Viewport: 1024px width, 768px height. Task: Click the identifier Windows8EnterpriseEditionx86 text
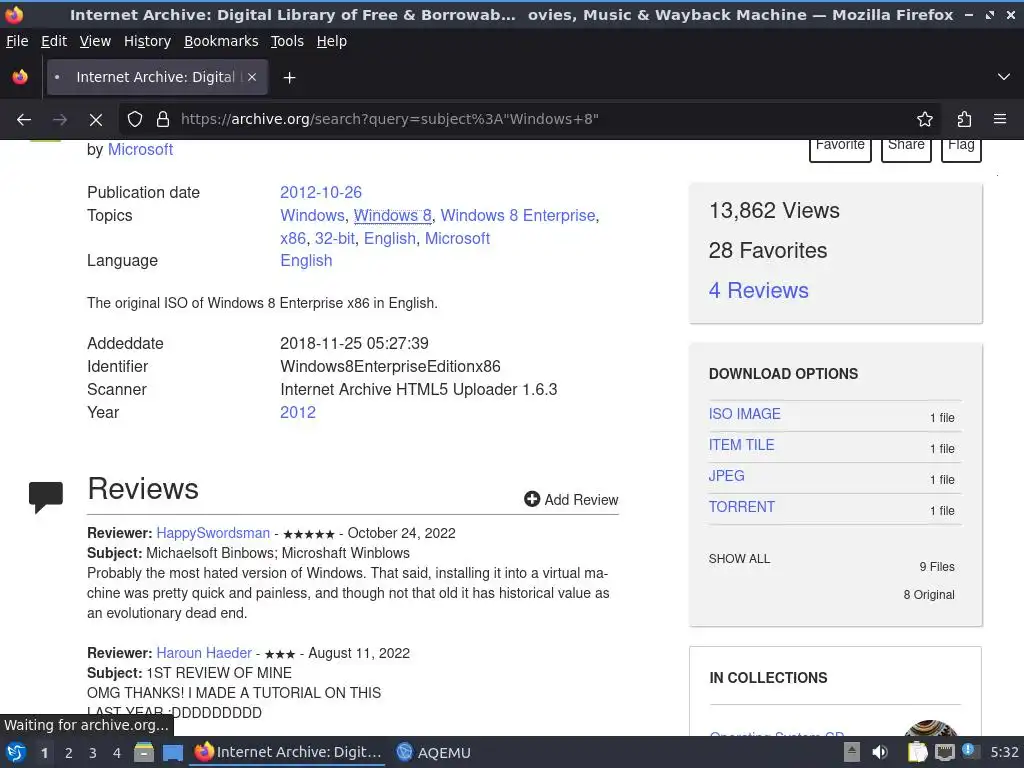click(x=391, y=367)
